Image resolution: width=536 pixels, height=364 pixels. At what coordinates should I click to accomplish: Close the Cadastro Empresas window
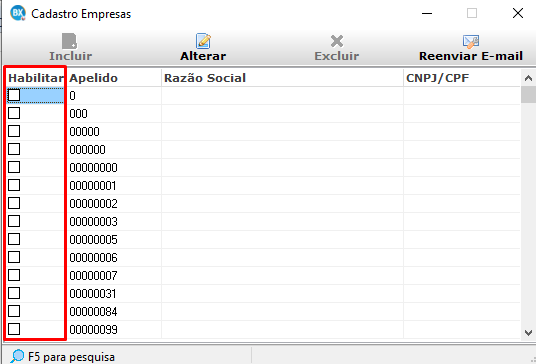pyautogui.click(x=518, y=13)
